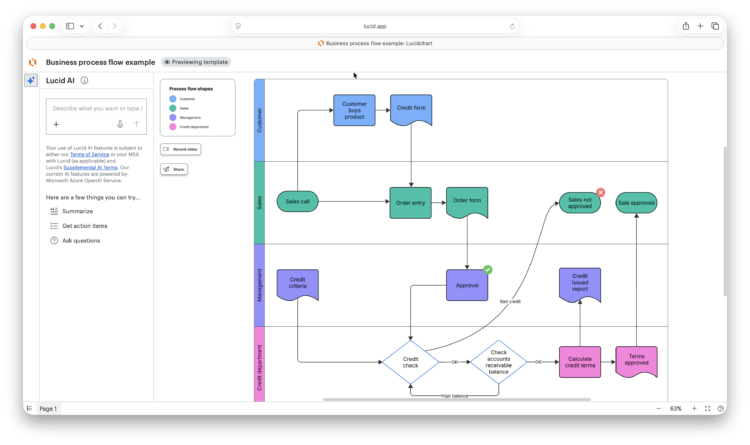Click the lucid.app address bar
Screen dimensions: 750x445
[375, 26]
